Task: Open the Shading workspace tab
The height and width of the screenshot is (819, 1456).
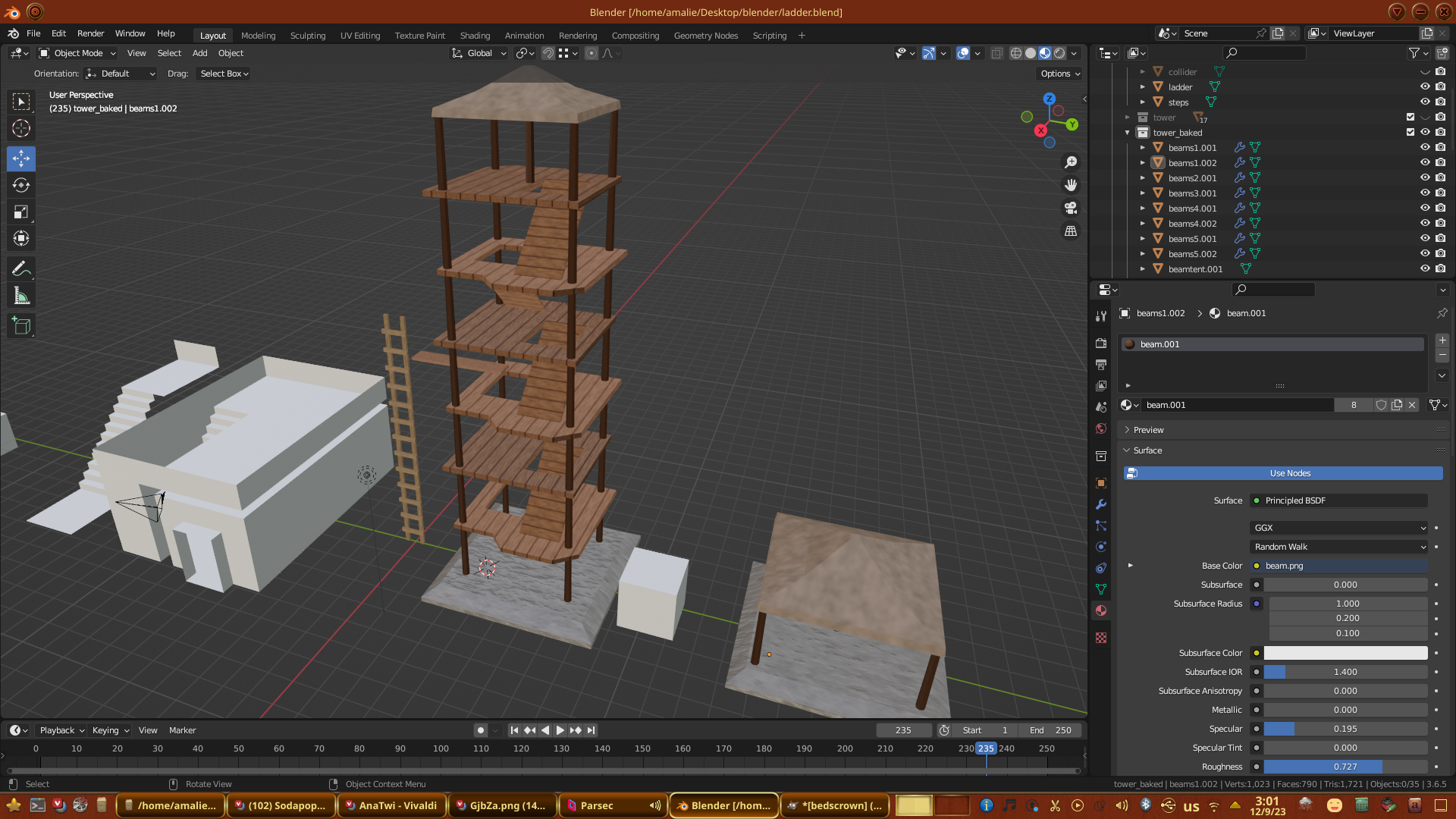Action: (475, 36)
